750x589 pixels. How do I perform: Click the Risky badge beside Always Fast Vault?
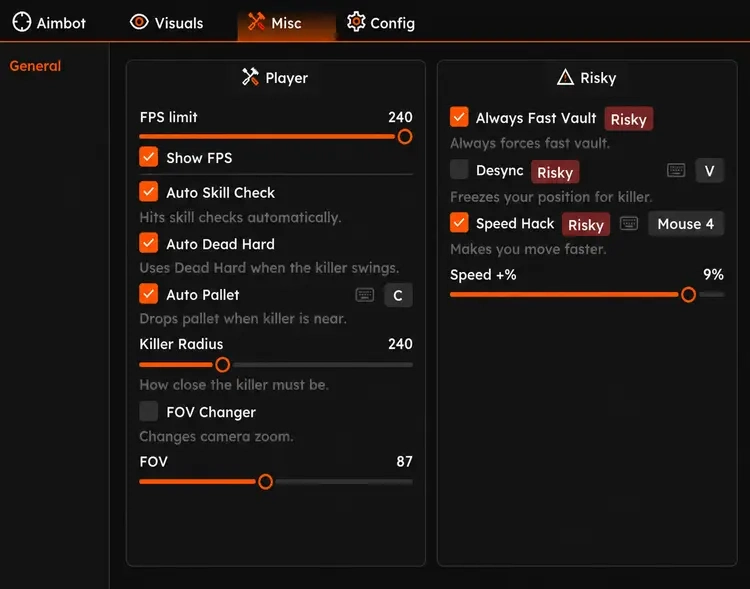[629, 119]
